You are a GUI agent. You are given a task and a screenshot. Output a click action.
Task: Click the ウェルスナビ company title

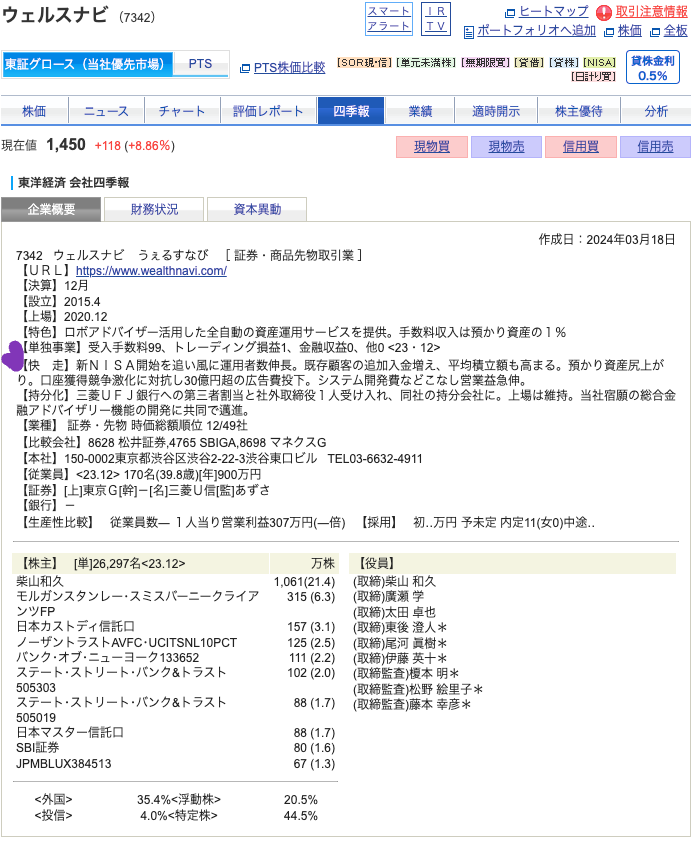[54, 15]
